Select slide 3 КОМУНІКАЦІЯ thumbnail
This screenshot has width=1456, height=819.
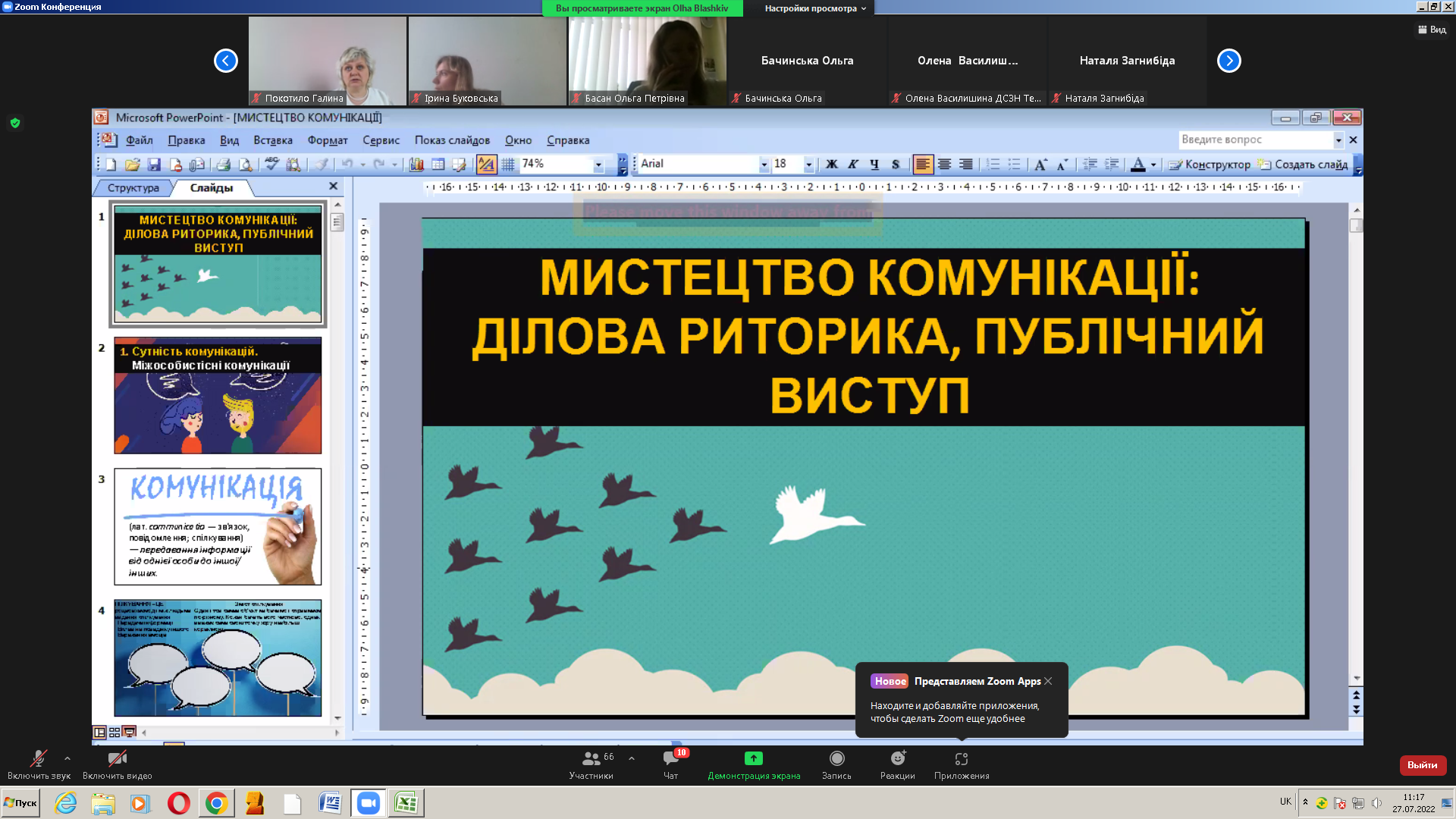click(x=218, y=526)
